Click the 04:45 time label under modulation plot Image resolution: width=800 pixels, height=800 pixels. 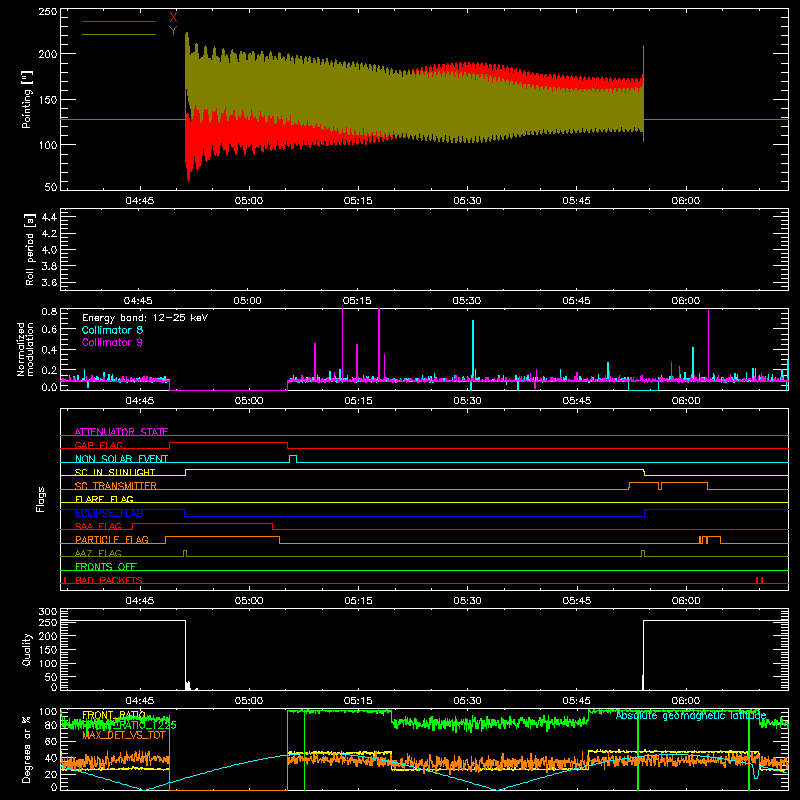(x=139, y=401)
